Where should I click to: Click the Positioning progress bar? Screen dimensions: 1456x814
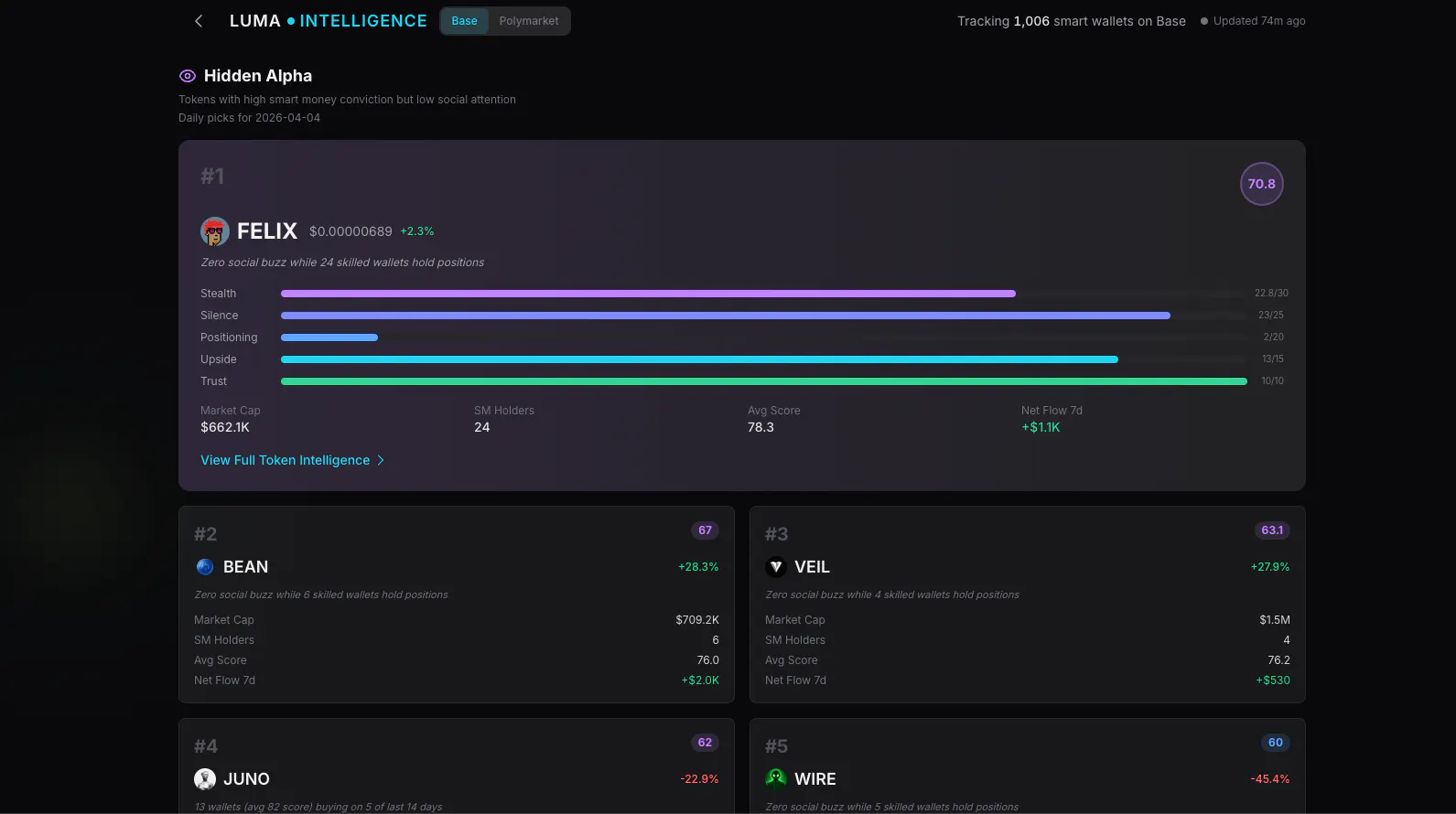point(764,337)
